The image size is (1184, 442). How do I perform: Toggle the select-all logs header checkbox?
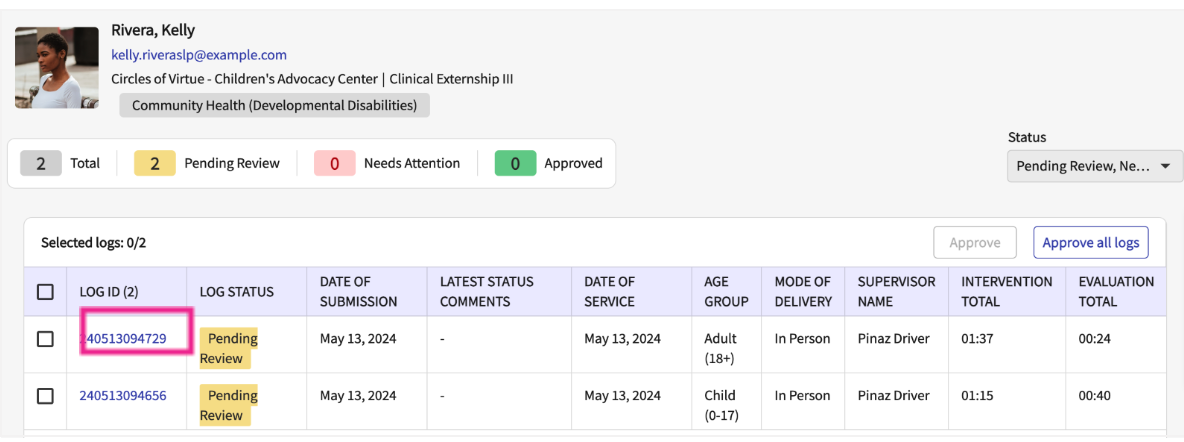coord(45,292)
